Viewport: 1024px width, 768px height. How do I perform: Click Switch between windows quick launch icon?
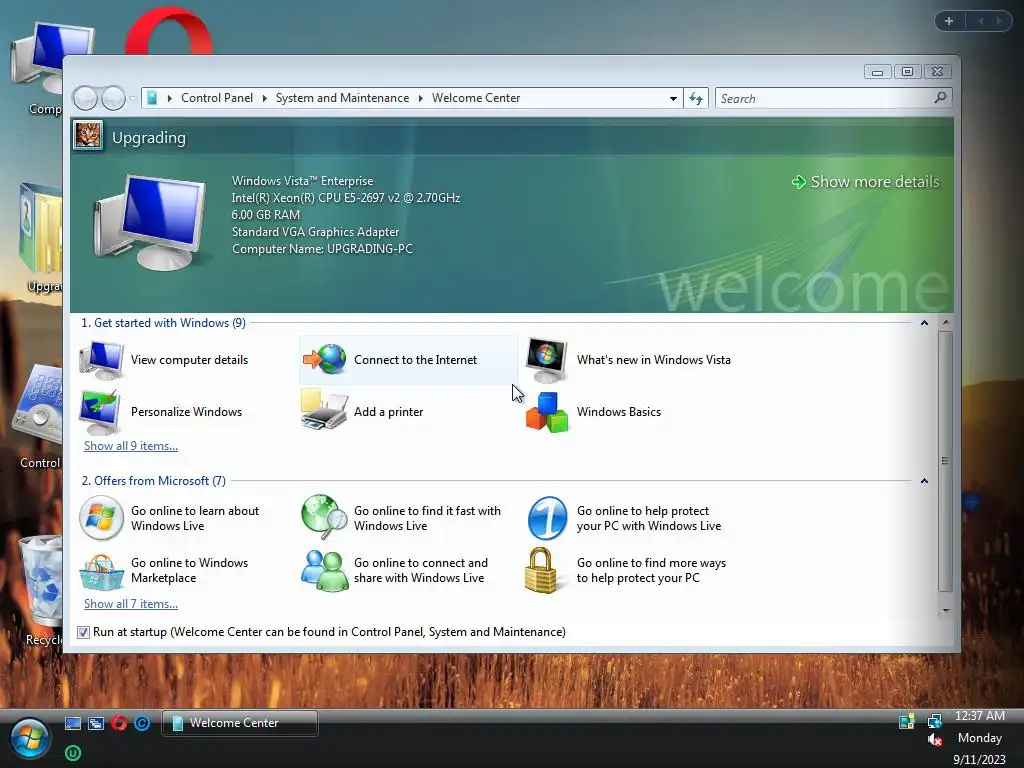(x=96, y=723)
